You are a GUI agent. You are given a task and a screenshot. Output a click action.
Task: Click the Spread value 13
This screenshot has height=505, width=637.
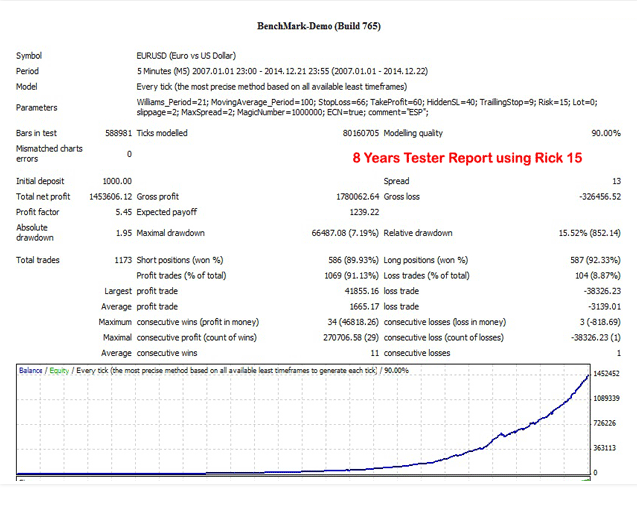[617, 181]
